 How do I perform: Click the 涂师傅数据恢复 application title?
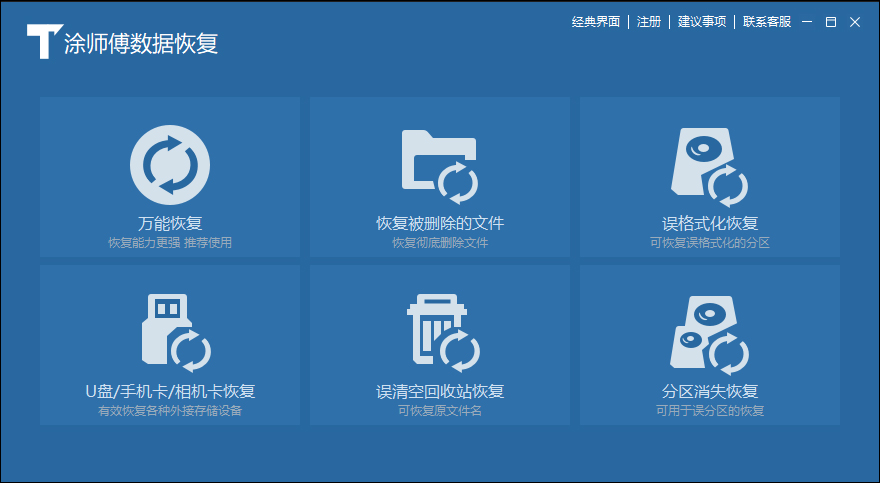141,44
